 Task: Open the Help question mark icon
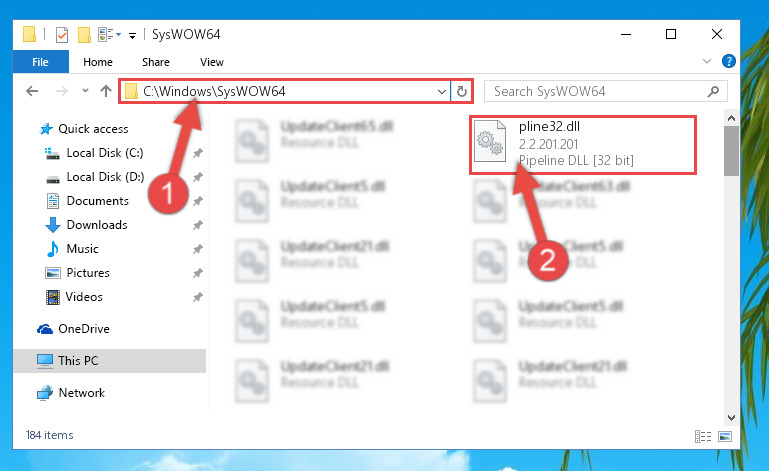click(x=728, y=61)
